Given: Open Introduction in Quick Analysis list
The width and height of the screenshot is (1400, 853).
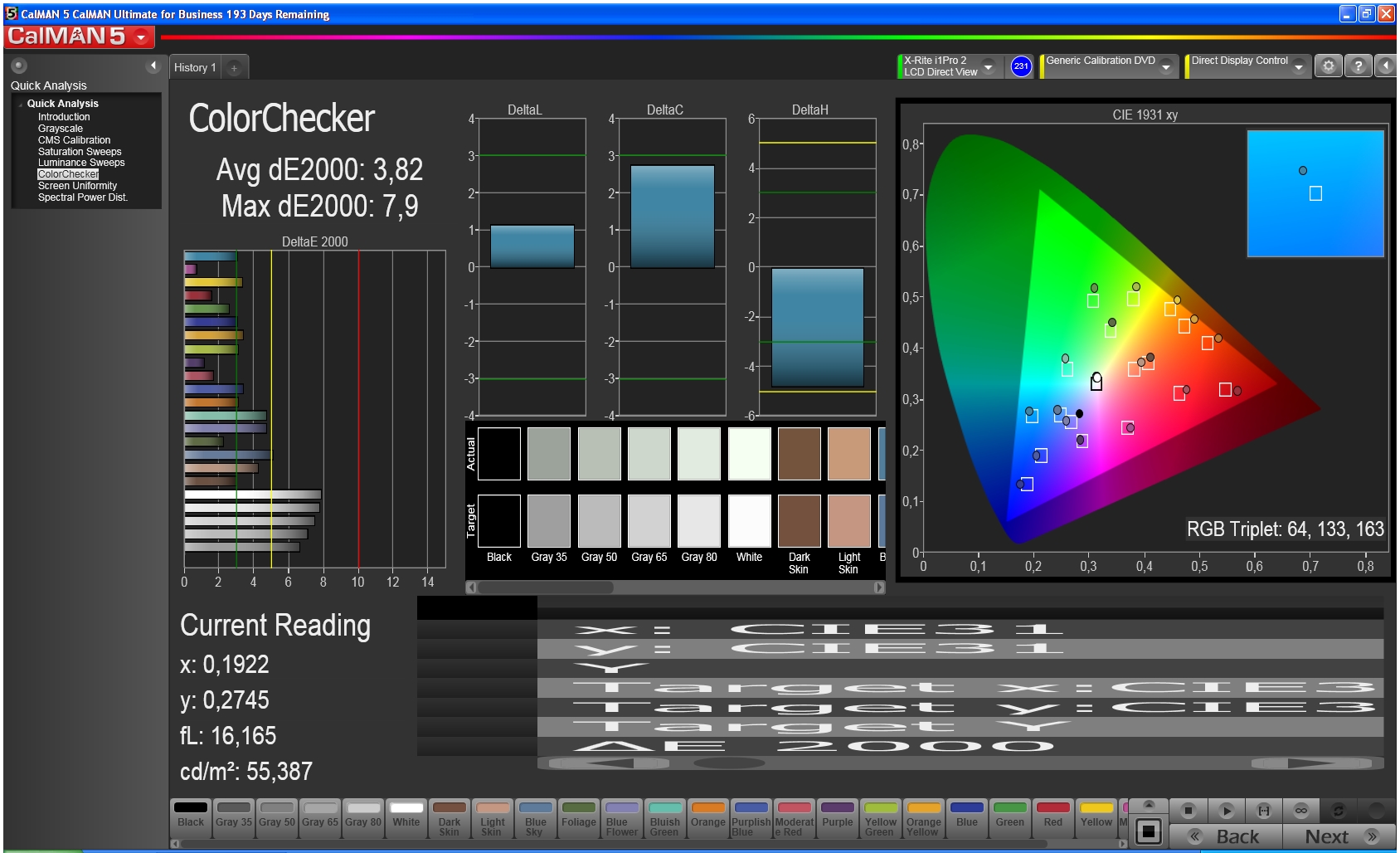Looking at the screenshot, I should (x=64, y=117).
